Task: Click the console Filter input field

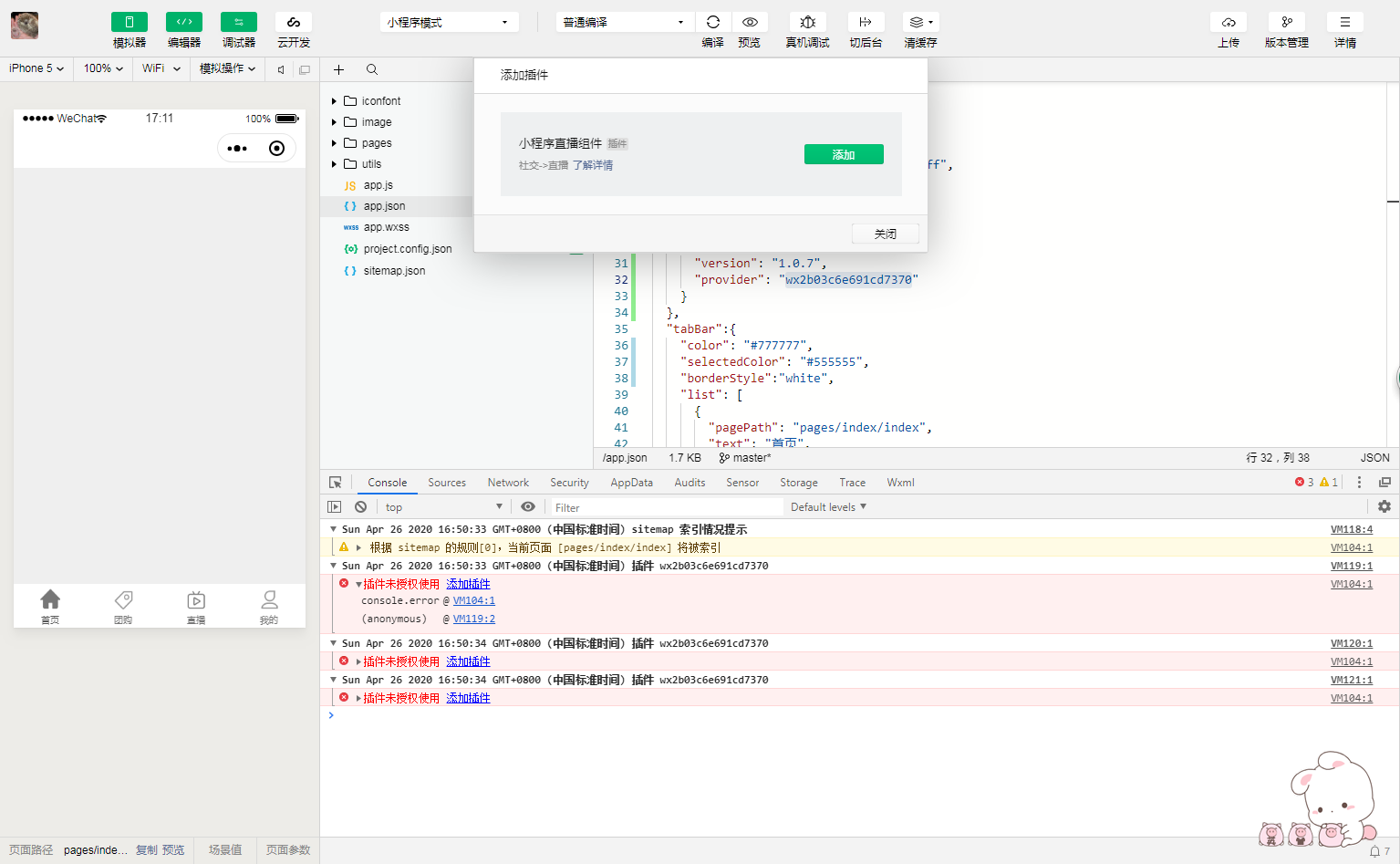Action: pos(666,507)
